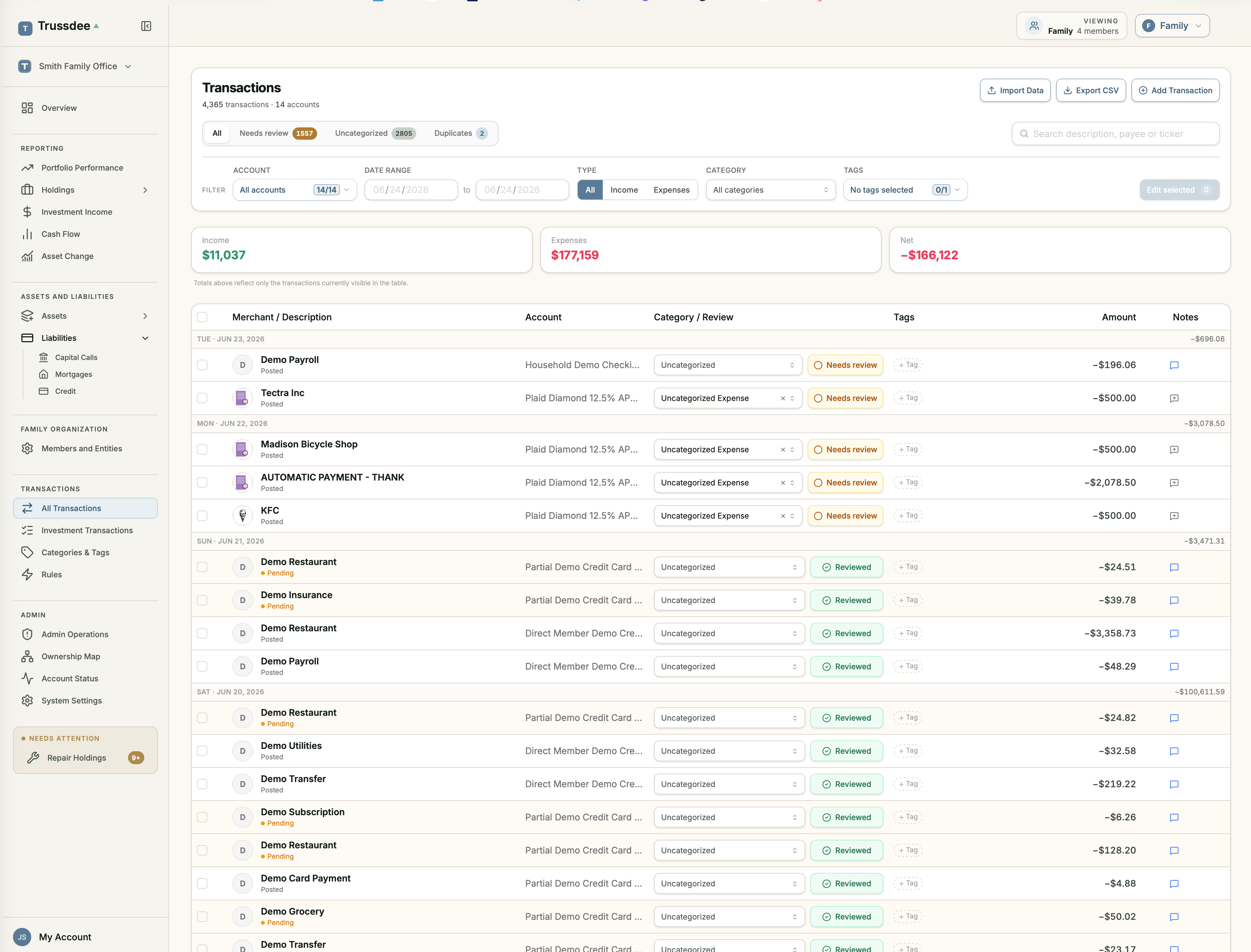
Task: Click the Assets layers icon
Action: point(27,315)
